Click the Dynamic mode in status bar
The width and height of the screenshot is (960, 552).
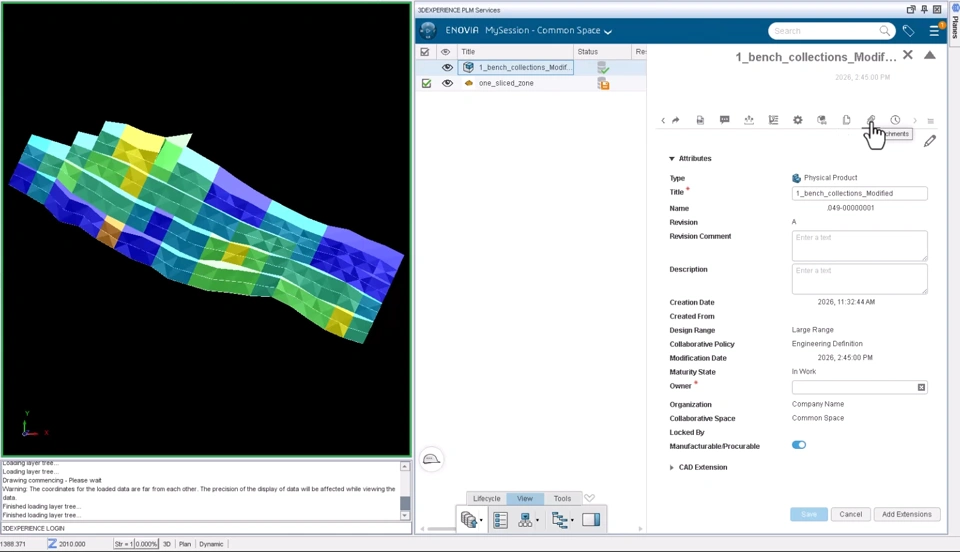[211, 544]
